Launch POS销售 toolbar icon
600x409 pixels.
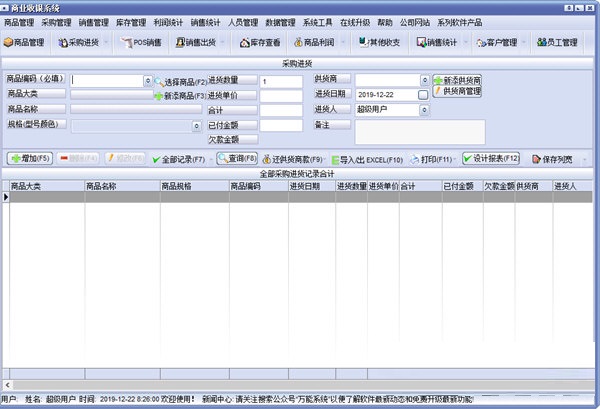click(x=141, y=42)
